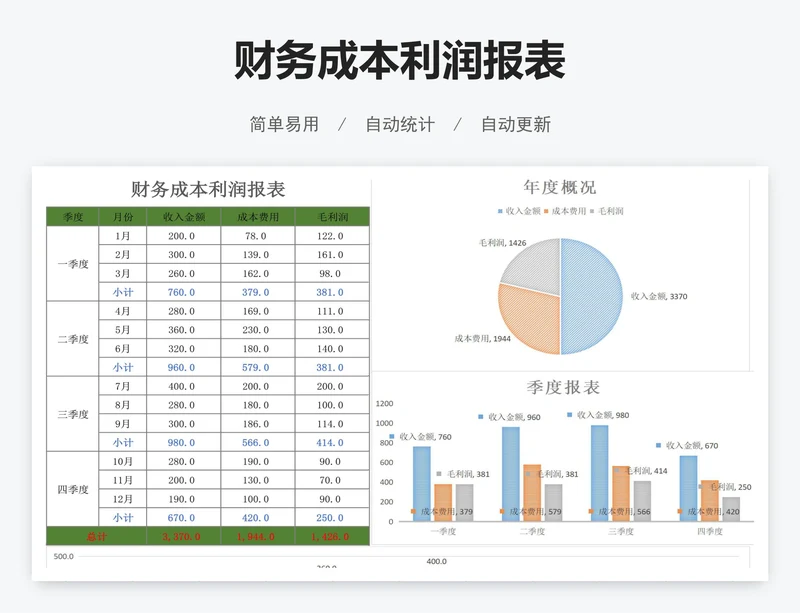Select the 1月 month cell

[x=122, y=236]
